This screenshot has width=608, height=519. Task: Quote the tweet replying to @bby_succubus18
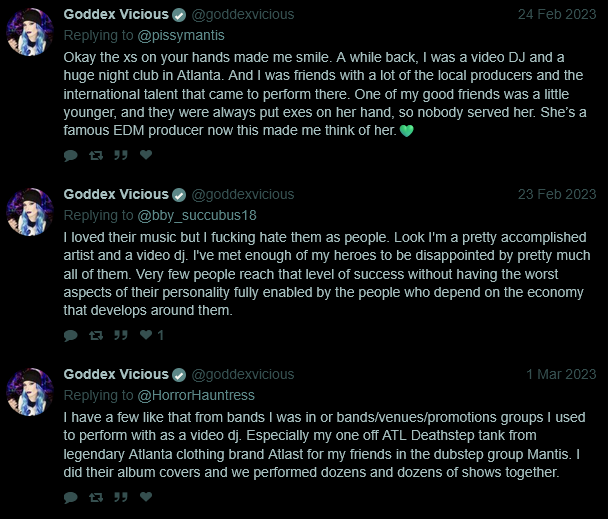tap(121, 335)
